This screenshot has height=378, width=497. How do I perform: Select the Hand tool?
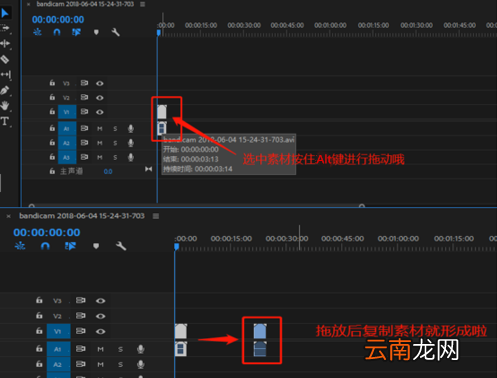click(5, 106)
